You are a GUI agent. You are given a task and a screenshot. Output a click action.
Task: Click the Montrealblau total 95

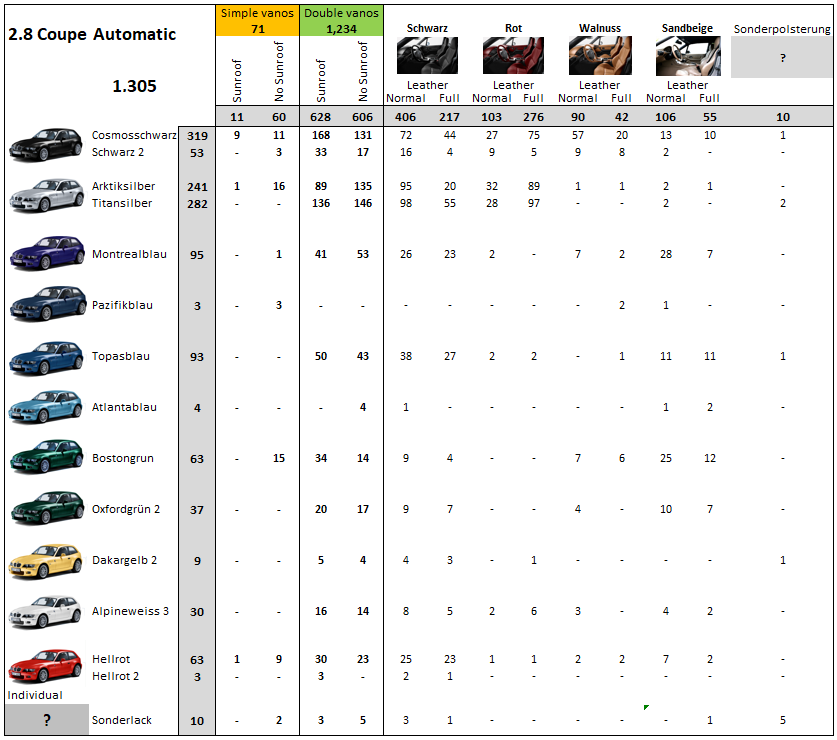tap(197, 255)
